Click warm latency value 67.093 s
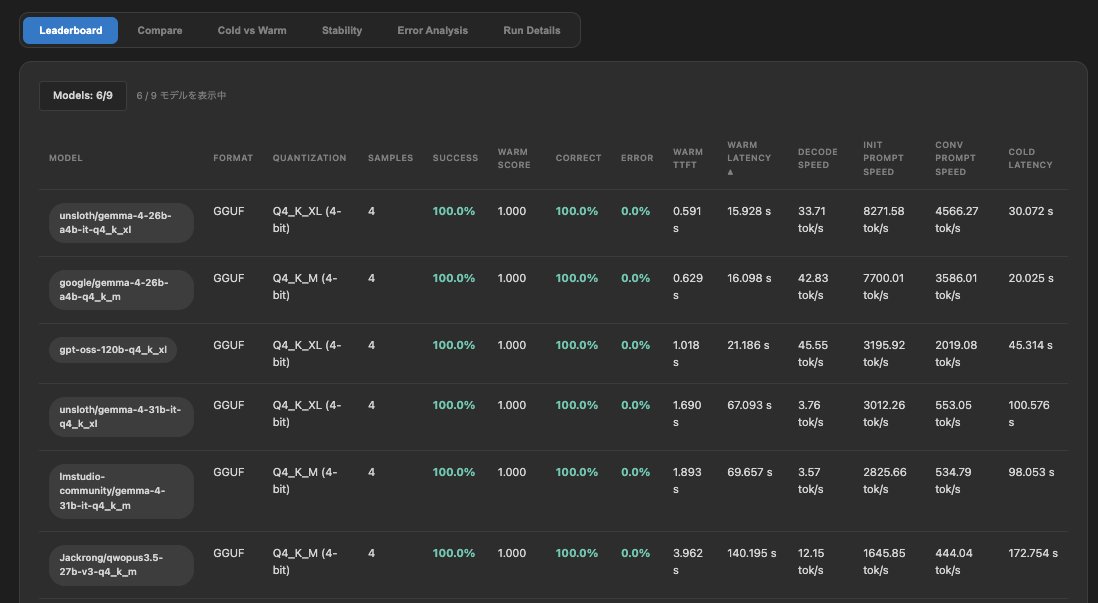 click(749, 405)
